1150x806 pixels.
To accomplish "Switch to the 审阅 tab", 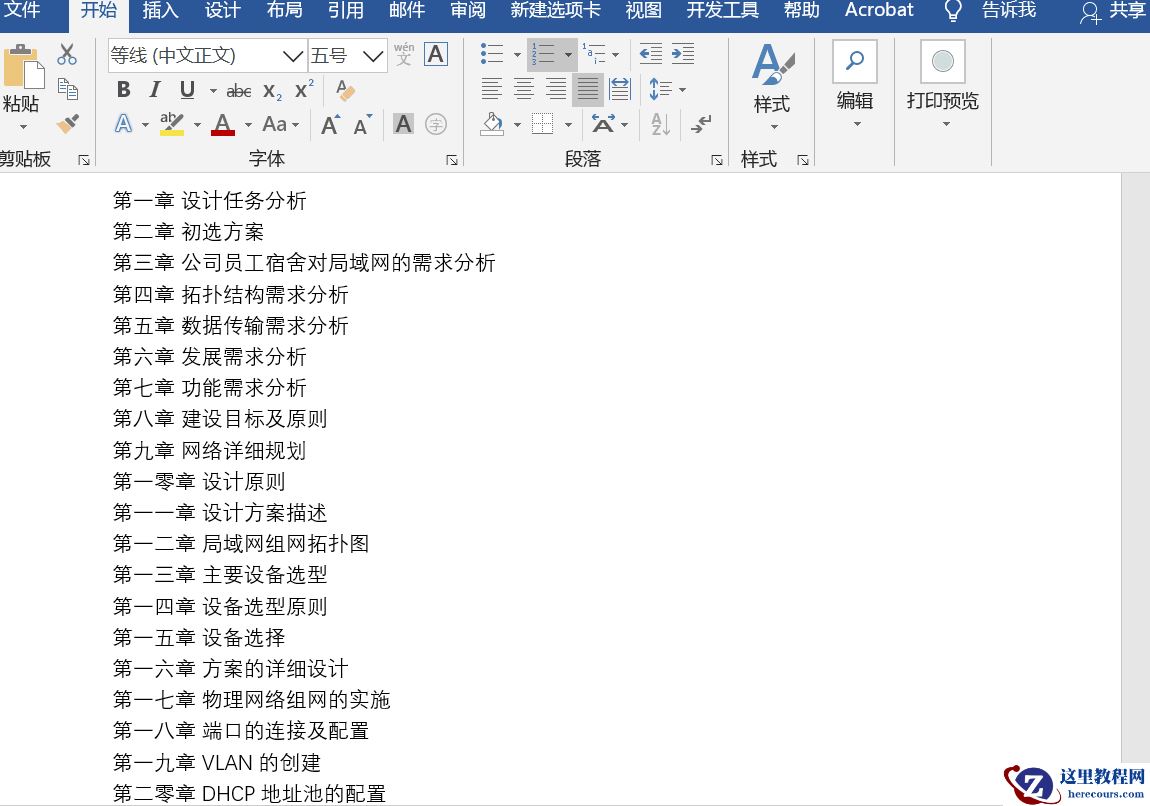I will pos(468,10).
